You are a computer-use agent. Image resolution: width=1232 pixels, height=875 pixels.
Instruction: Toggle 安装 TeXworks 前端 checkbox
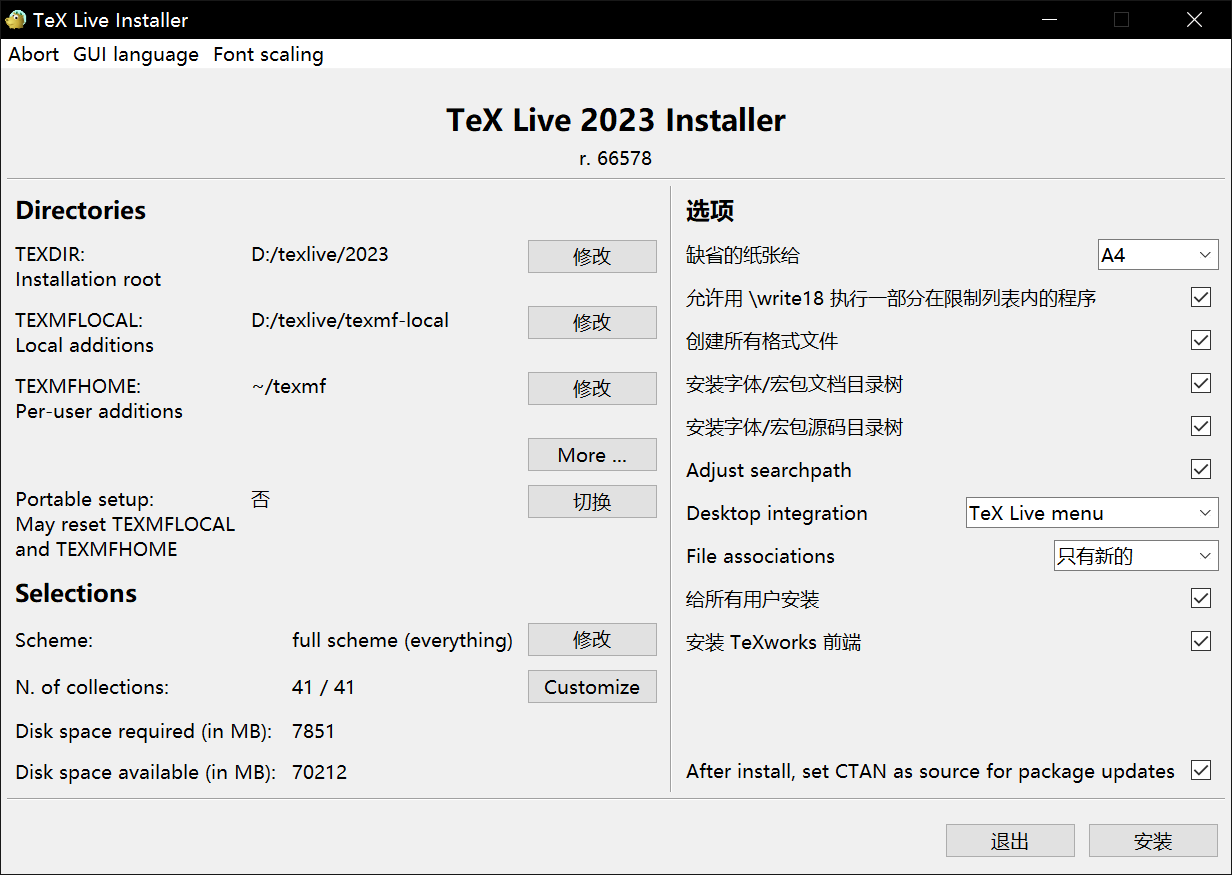[1201, 641]
